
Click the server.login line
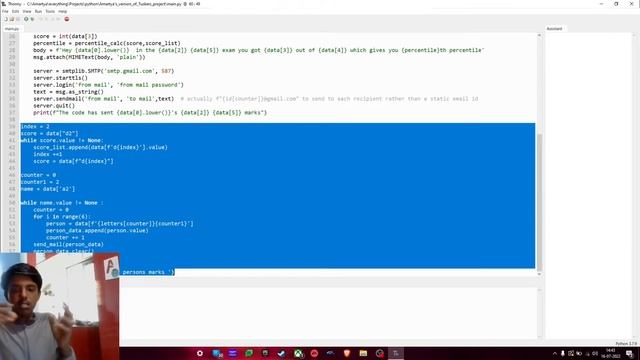point(109,85)
